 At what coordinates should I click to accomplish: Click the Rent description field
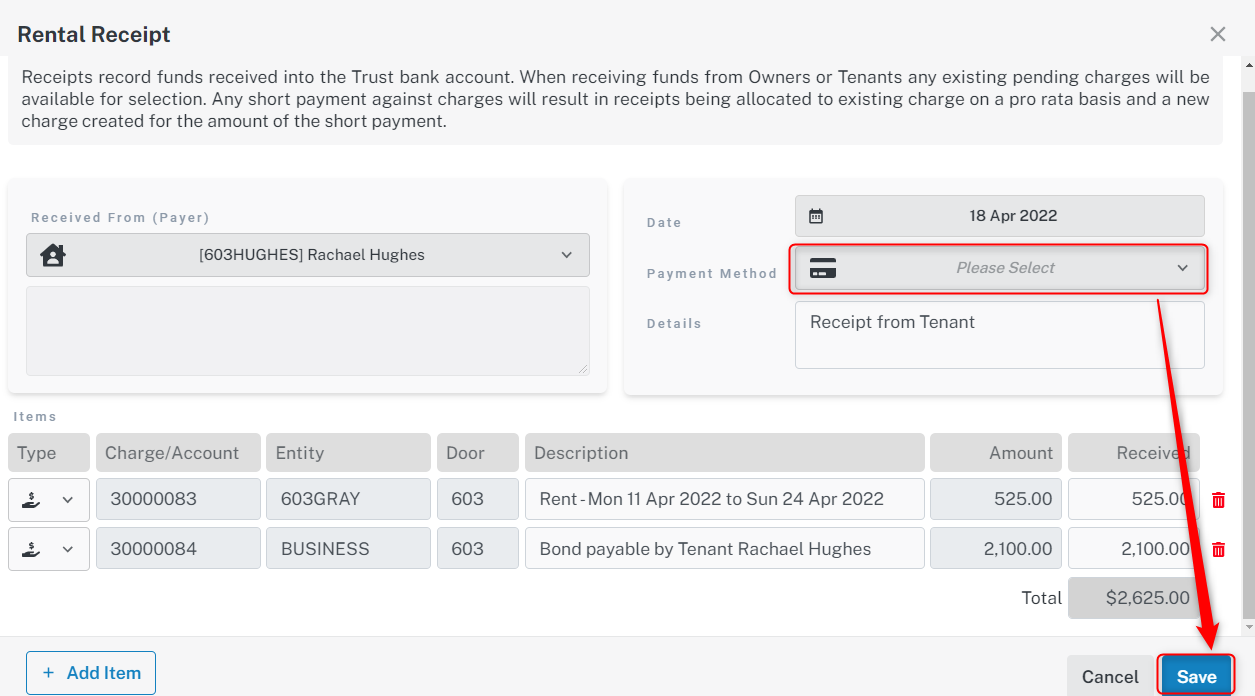click(x=725, y=499)
